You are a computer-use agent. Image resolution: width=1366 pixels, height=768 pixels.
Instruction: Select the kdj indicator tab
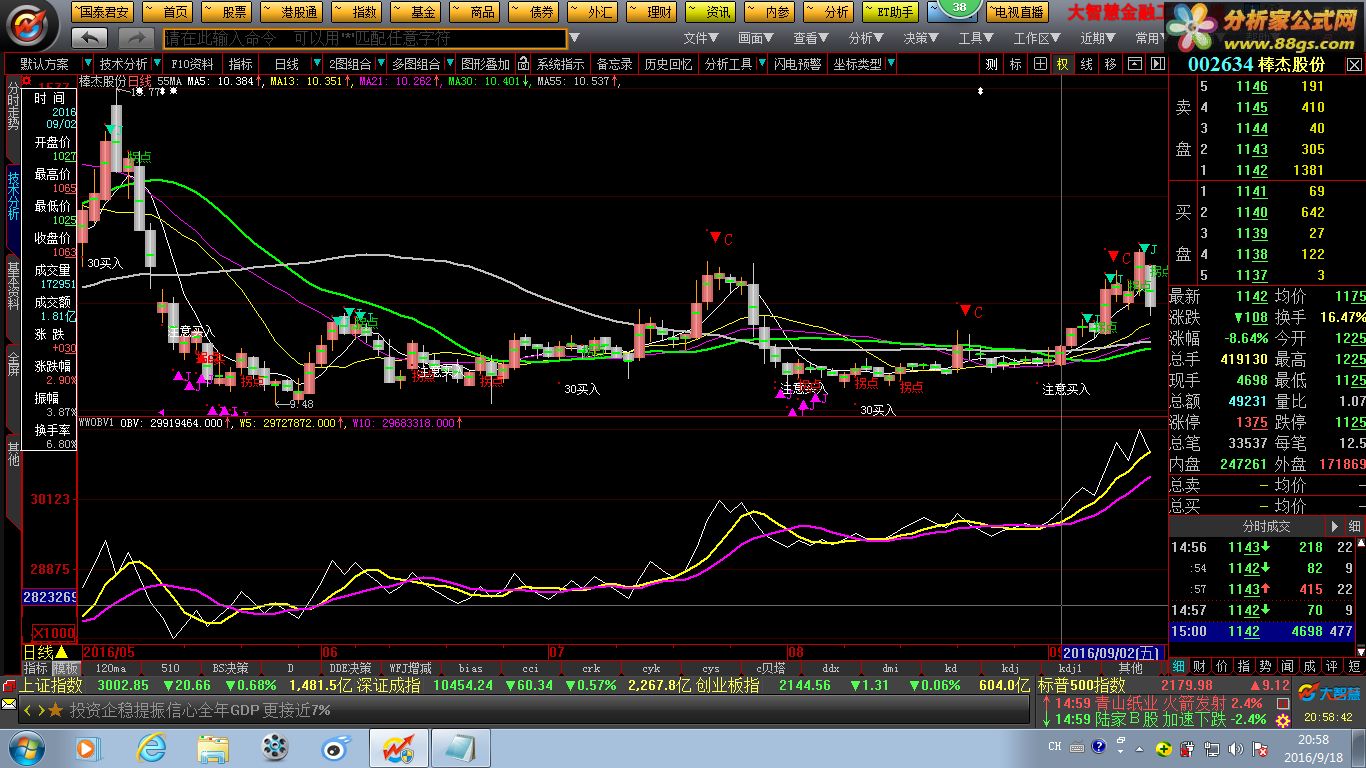click(1010, 668)
